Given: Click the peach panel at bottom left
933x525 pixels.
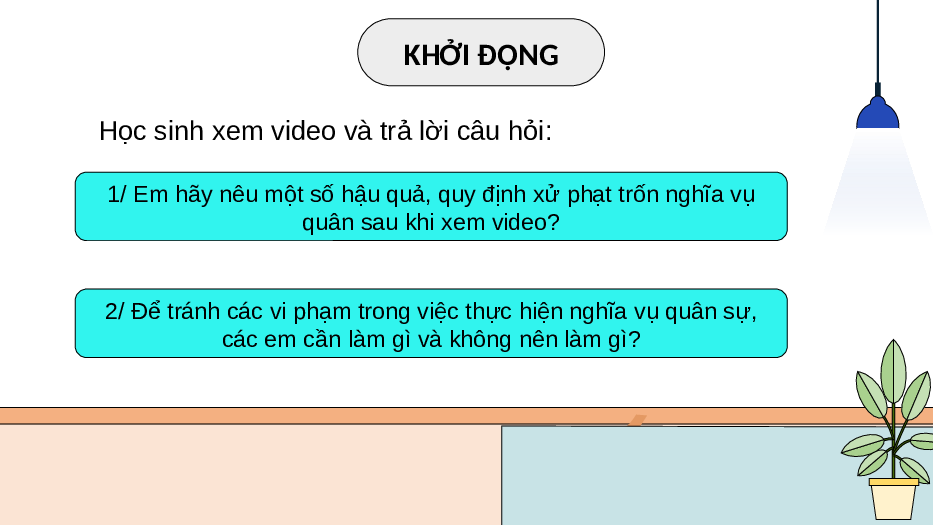Looking at the screenshot, I should pos(250,474).
